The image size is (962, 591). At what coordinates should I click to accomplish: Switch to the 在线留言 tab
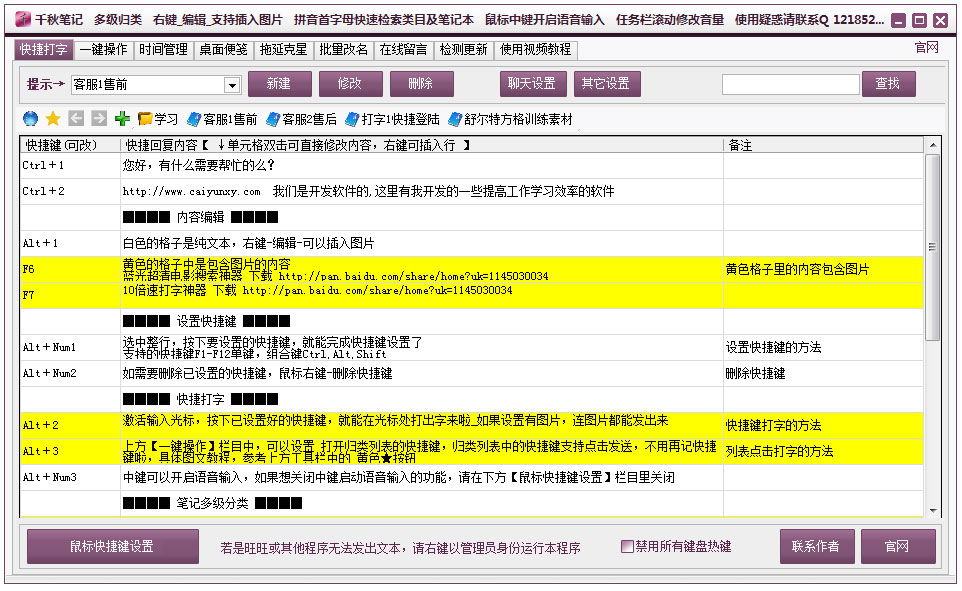[404, 50]
